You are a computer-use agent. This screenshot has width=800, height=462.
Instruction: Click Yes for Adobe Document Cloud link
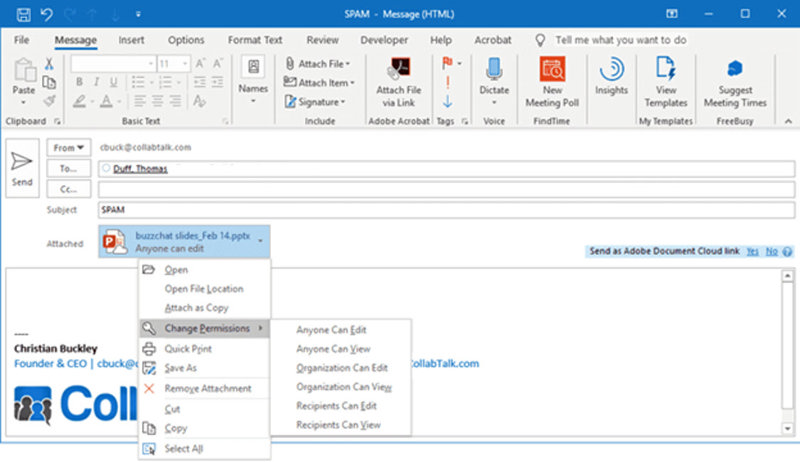(752, 251)
